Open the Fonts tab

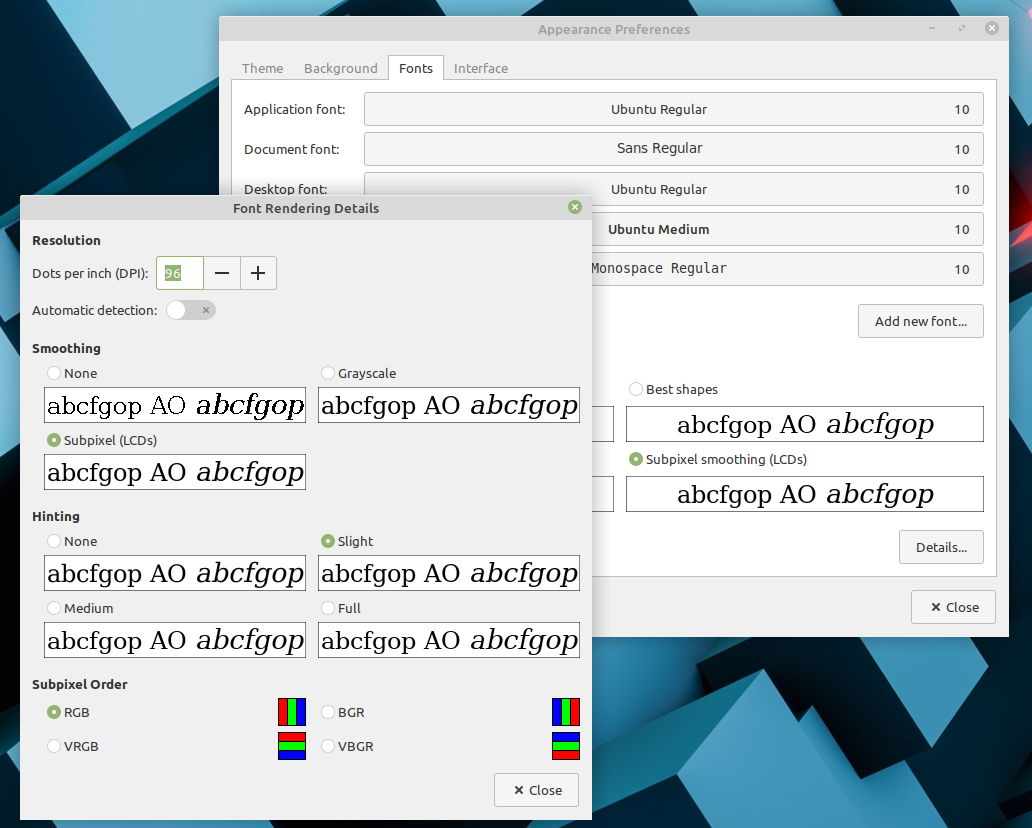point(416,68)
